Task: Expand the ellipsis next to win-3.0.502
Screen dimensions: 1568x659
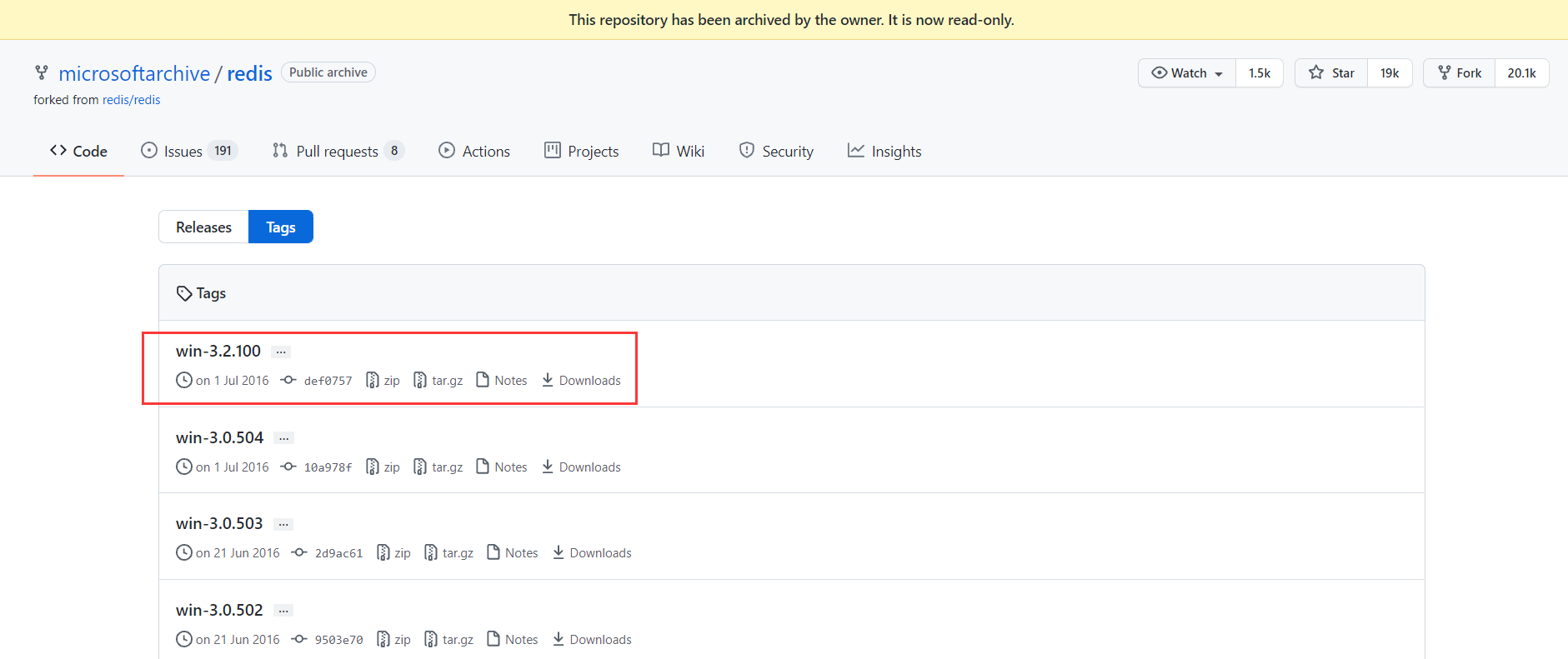Action: point(284,611)
